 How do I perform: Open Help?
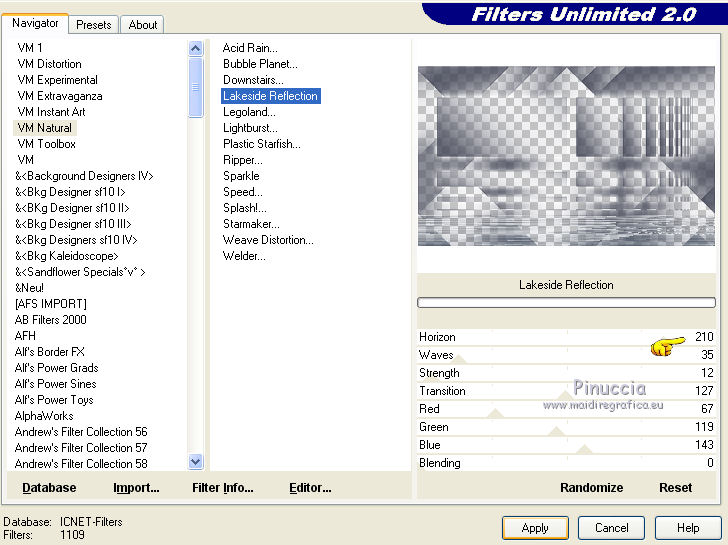coord(688,528)
